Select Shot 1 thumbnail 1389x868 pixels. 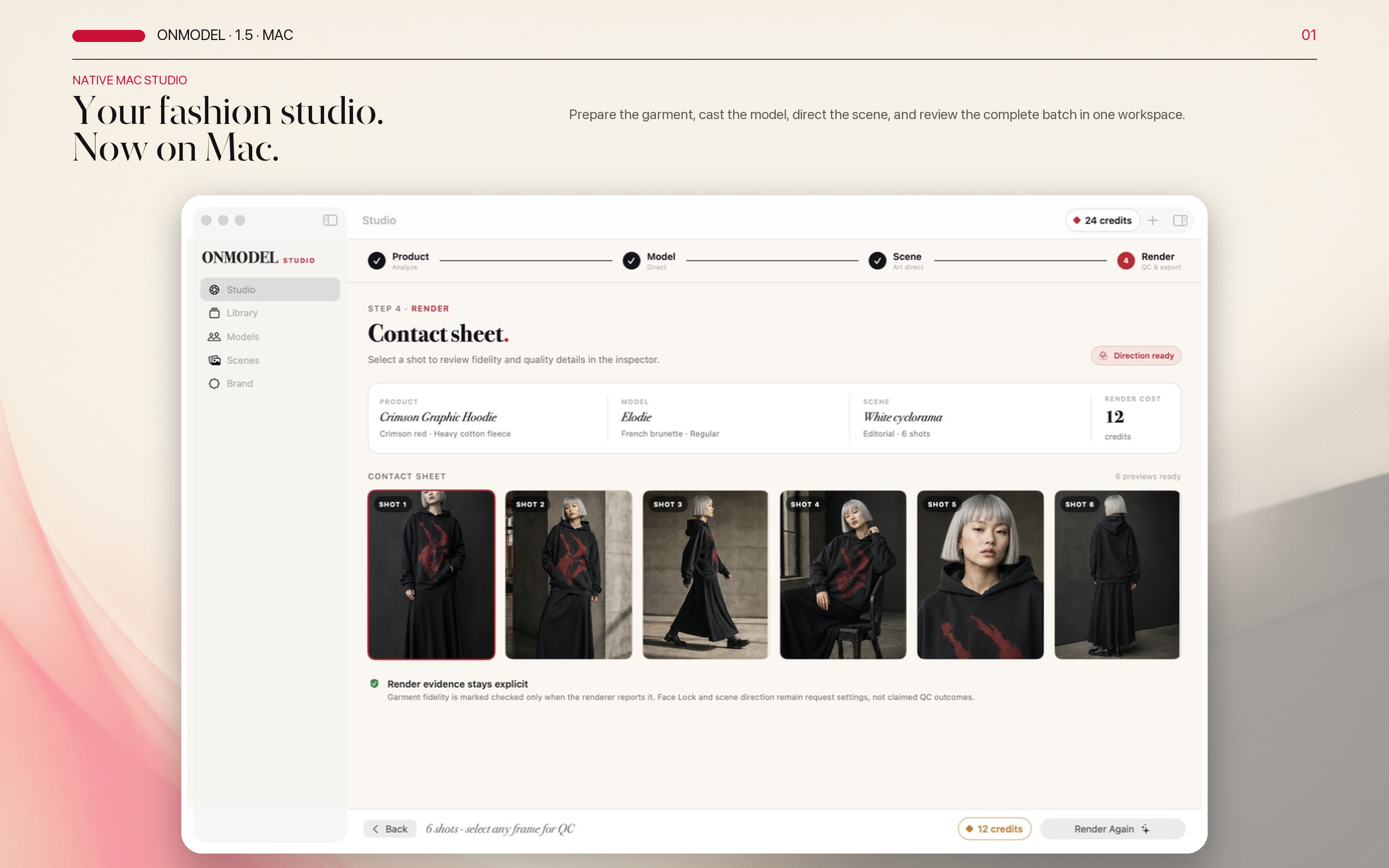(x=431, y=575)
